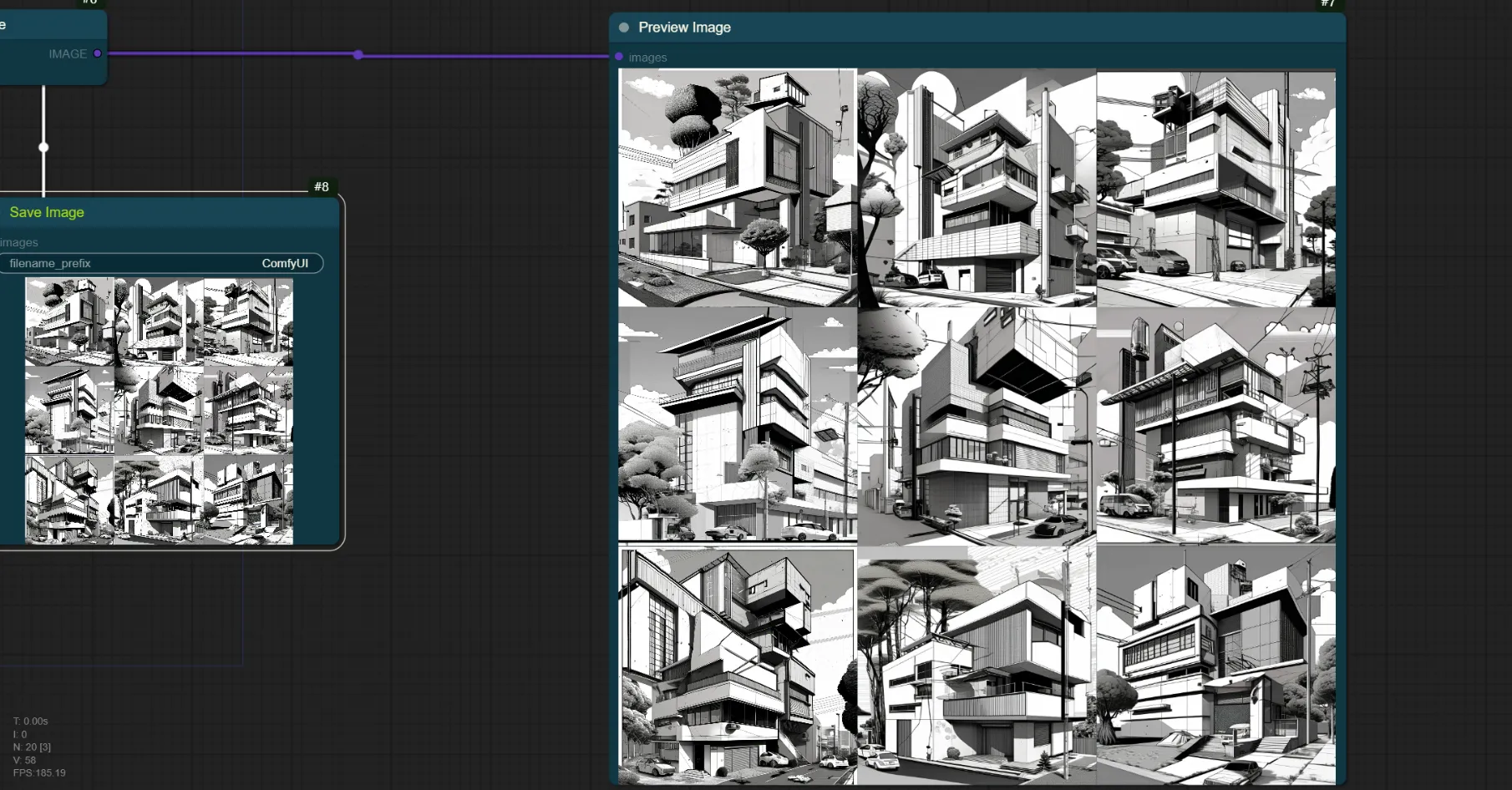The height and width of the screenshot is (790, 1512).
Task: Click the filename_prefix field in Save Image
Action: pyautogui.click(x=159, y=263)
